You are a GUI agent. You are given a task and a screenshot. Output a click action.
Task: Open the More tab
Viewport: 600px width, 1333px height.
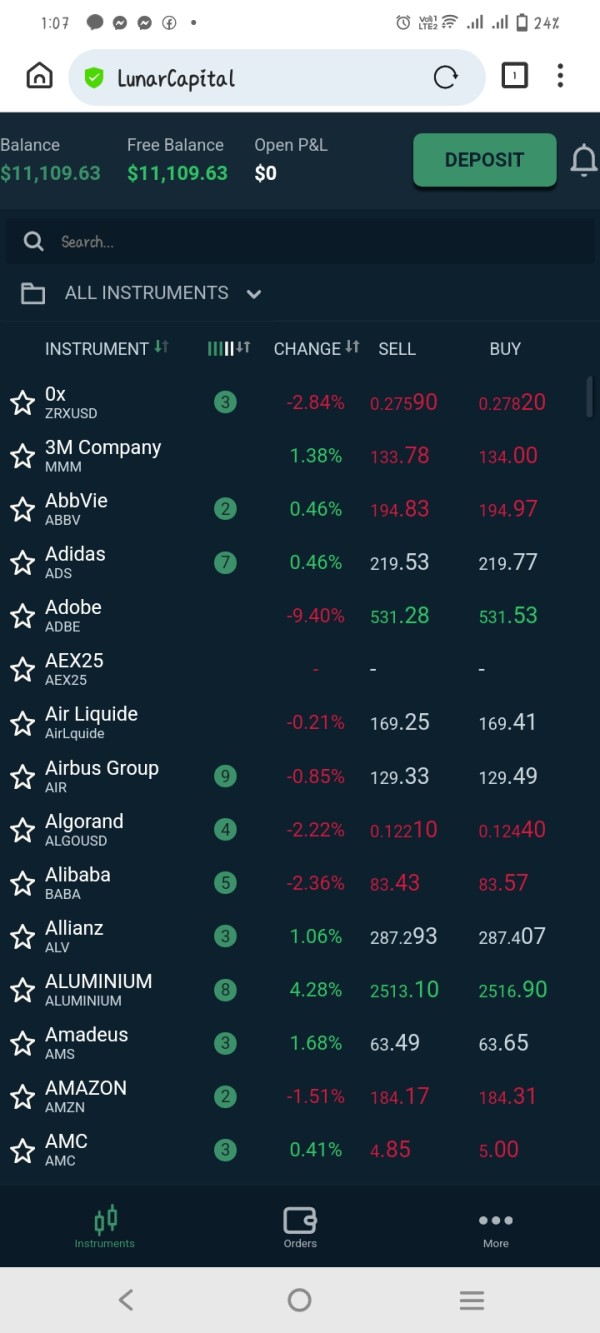click(x=495, y=1227)
